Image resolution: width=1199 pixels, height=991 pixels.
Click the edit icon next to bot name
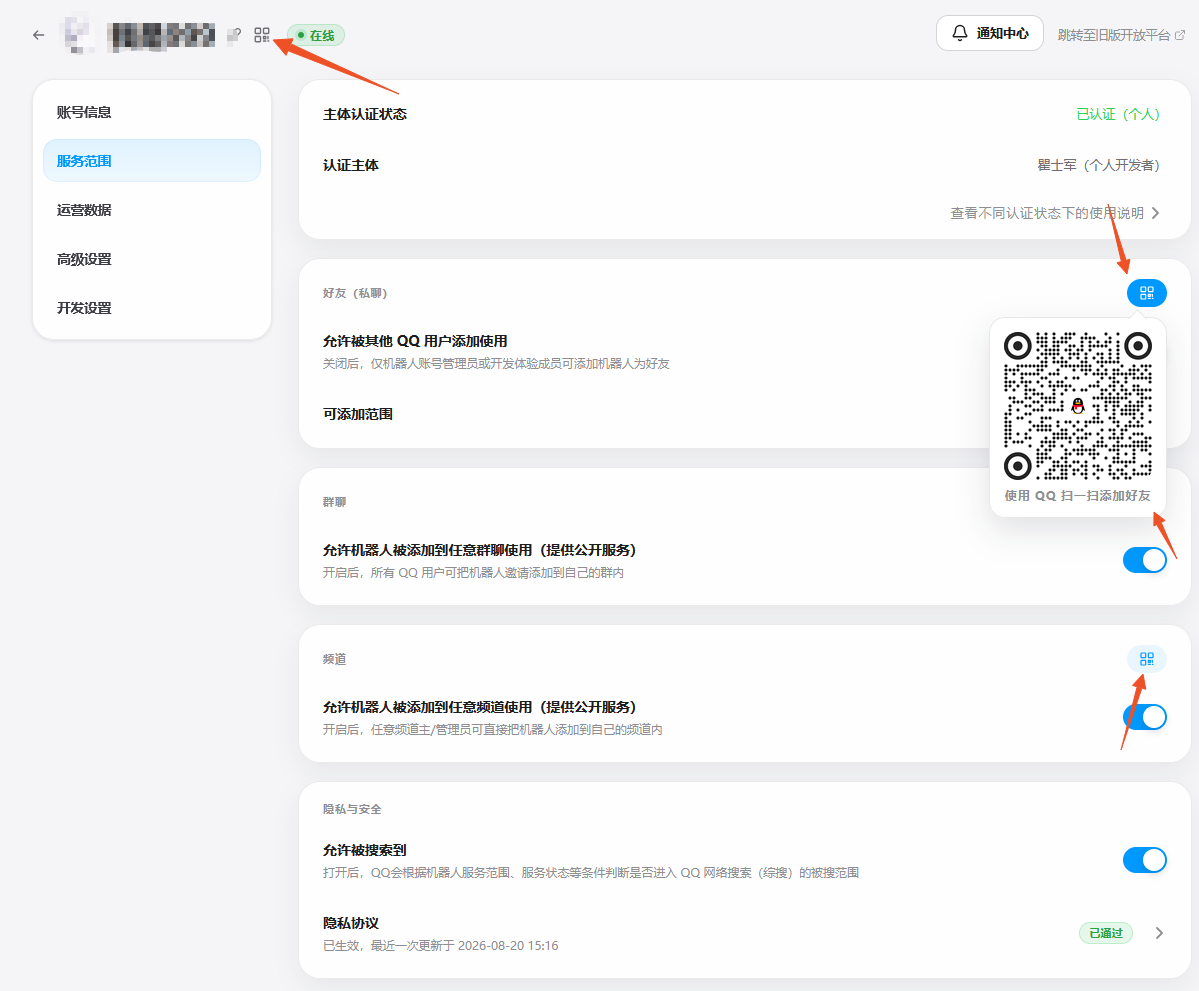235,35
